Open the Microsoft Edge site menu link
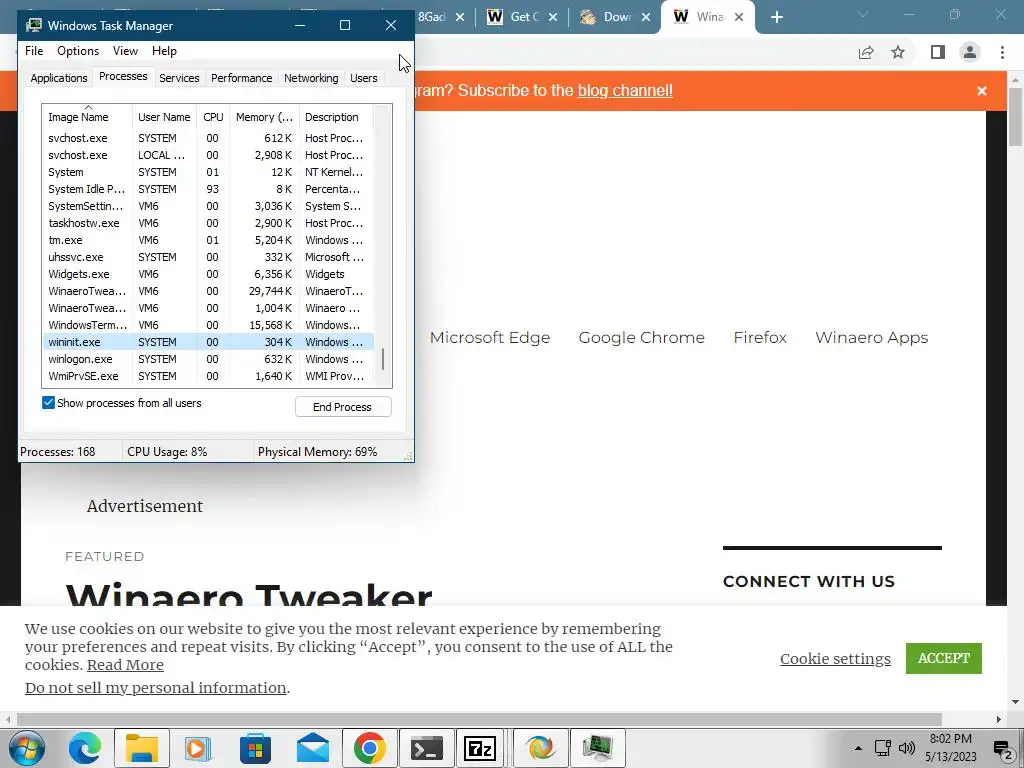This screenshot has width=1024, height=768. pyautogui.click(x=490, y=338)
